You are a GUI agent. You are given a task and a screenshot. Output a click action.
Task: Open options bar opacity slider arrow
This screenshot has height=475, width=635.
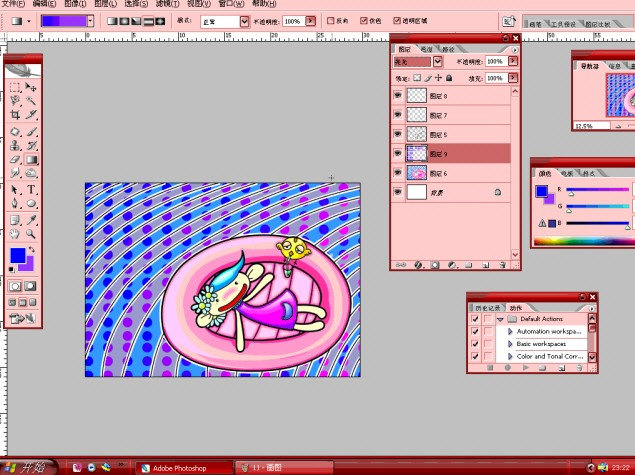pos(311,21)
